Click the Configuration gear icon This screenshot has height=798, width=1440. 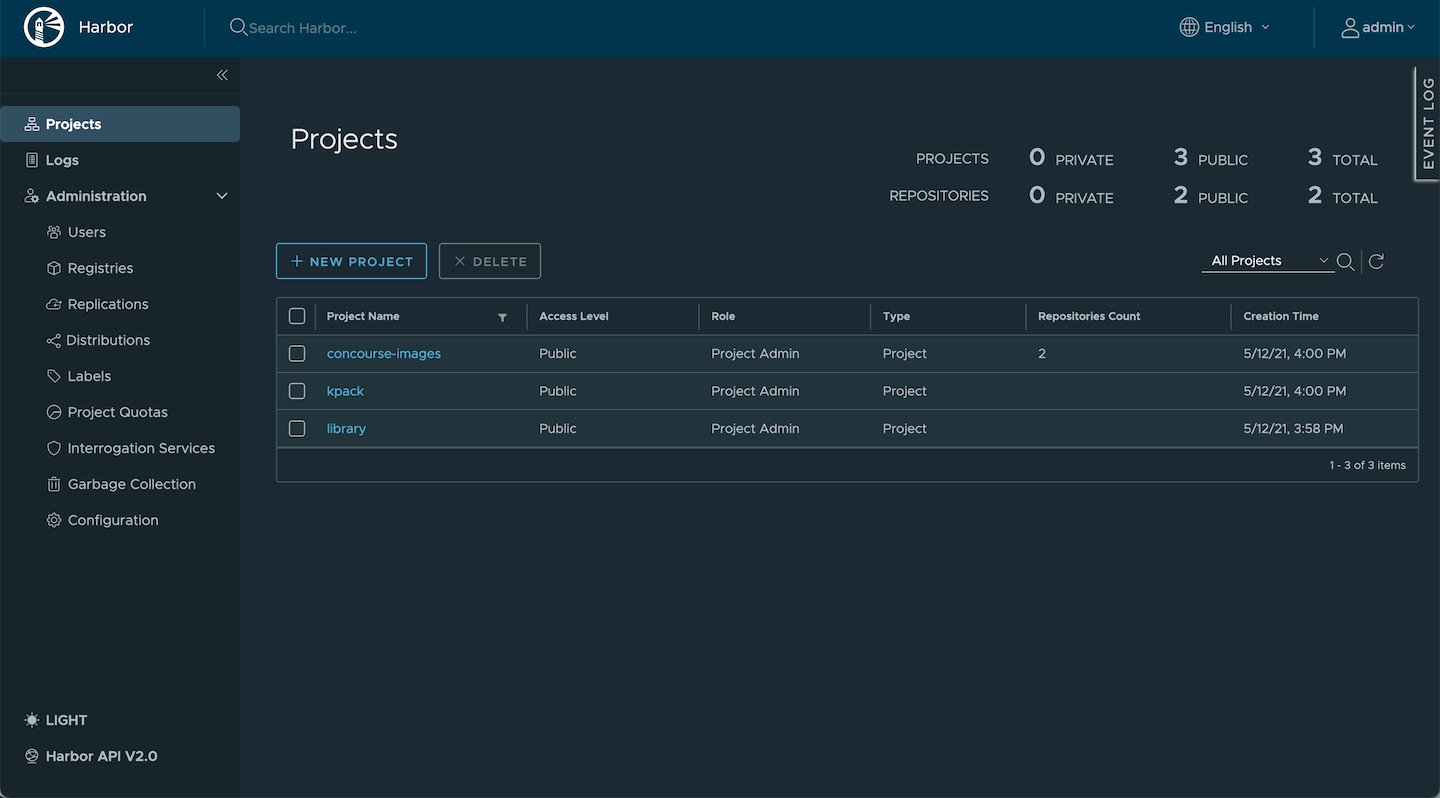[x=54, y=520]
